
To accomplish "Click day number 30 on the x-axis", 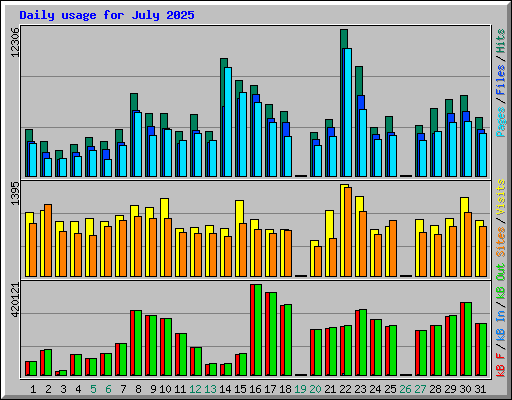I will [x=465, y=389].
